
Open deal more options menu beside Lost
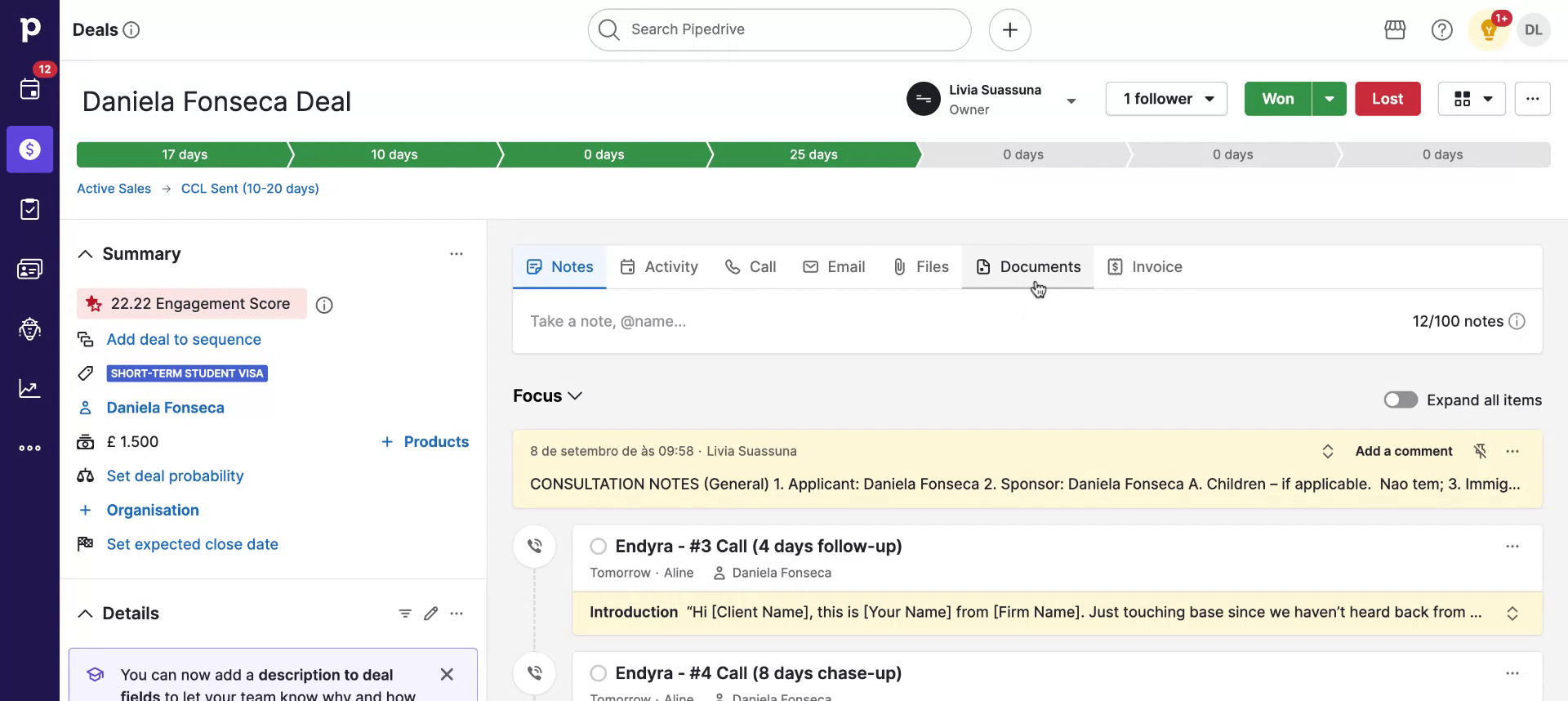pos(1532,99)
